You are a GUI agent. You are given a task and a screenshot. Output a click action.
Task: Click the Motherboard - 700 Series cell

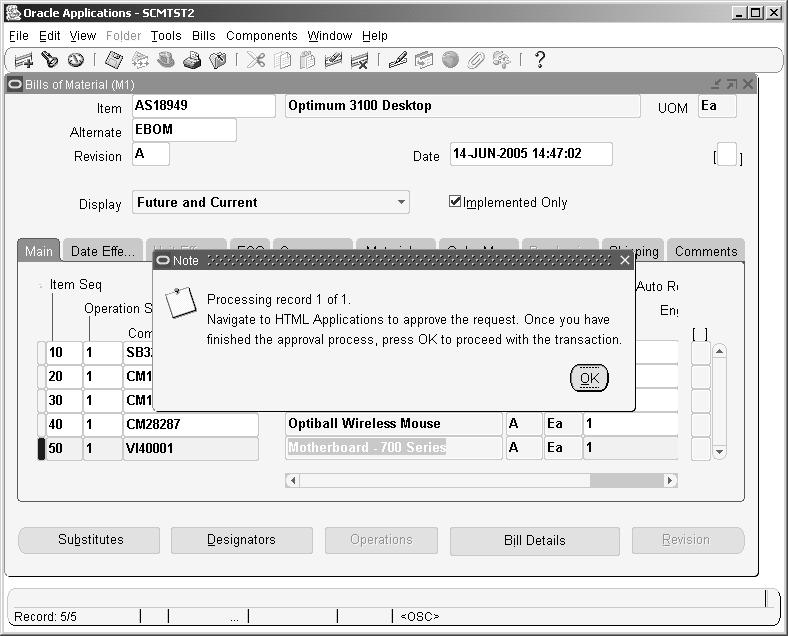coord(394,448)
